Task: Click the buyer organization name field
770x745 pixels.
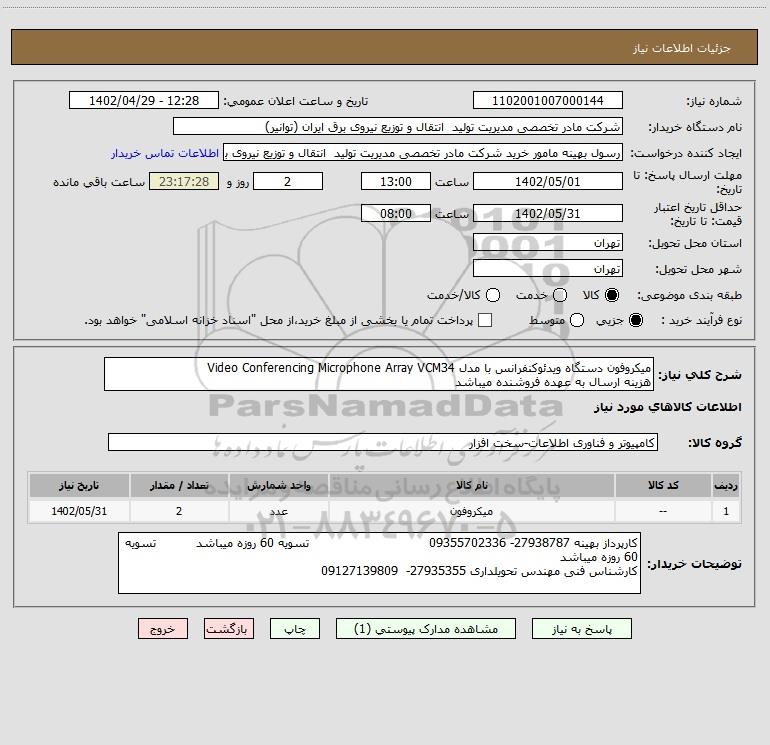Action: tap(398, 126)
